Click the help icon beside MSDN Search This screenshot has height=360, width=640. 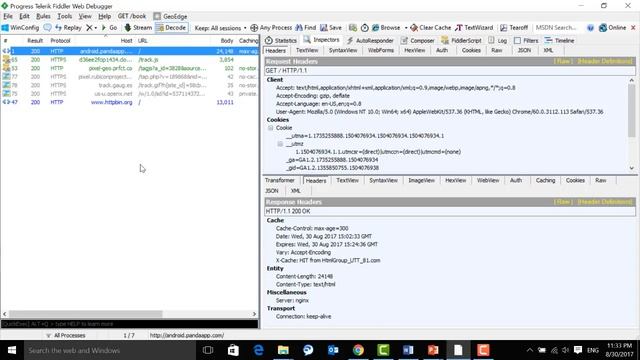[x=590, y=28]
